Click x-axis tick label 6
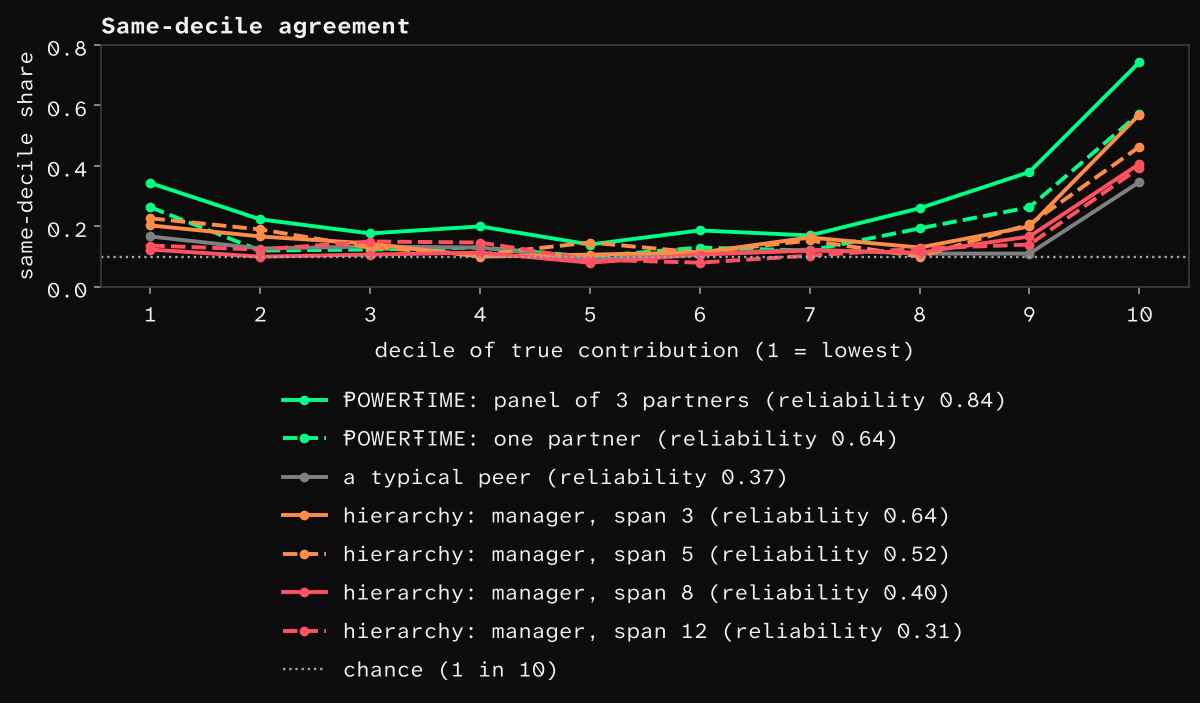 [699, 313]
